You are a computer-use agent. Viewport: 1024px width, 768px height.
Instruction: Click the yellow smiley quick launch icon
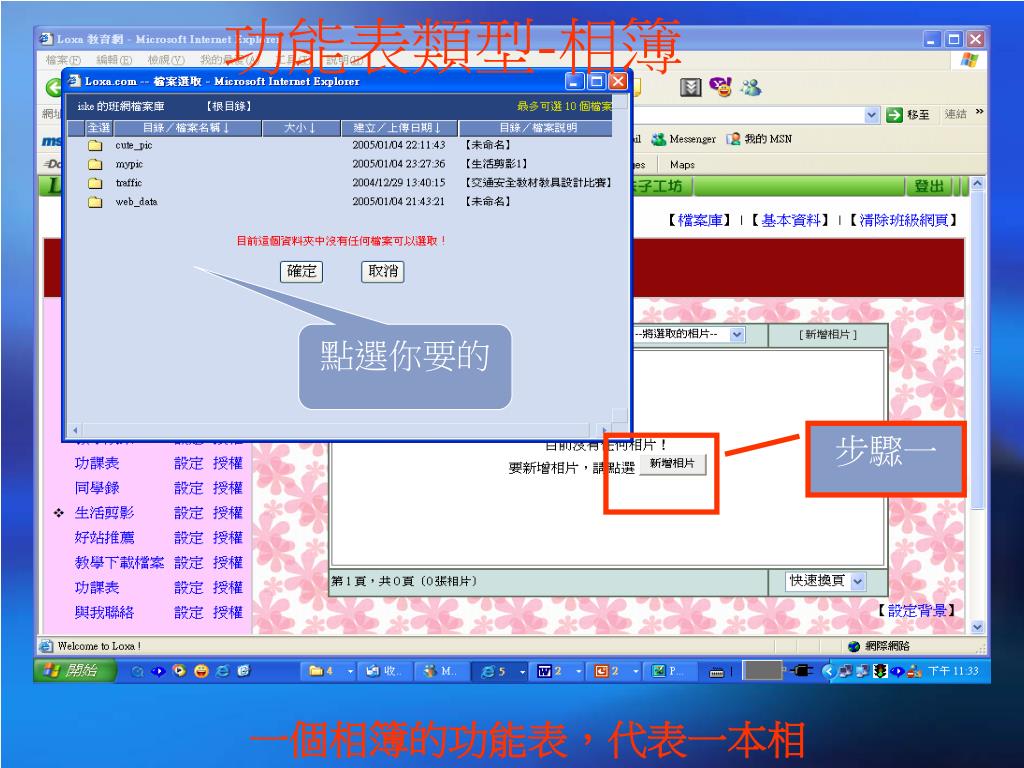tap(200, 671)
